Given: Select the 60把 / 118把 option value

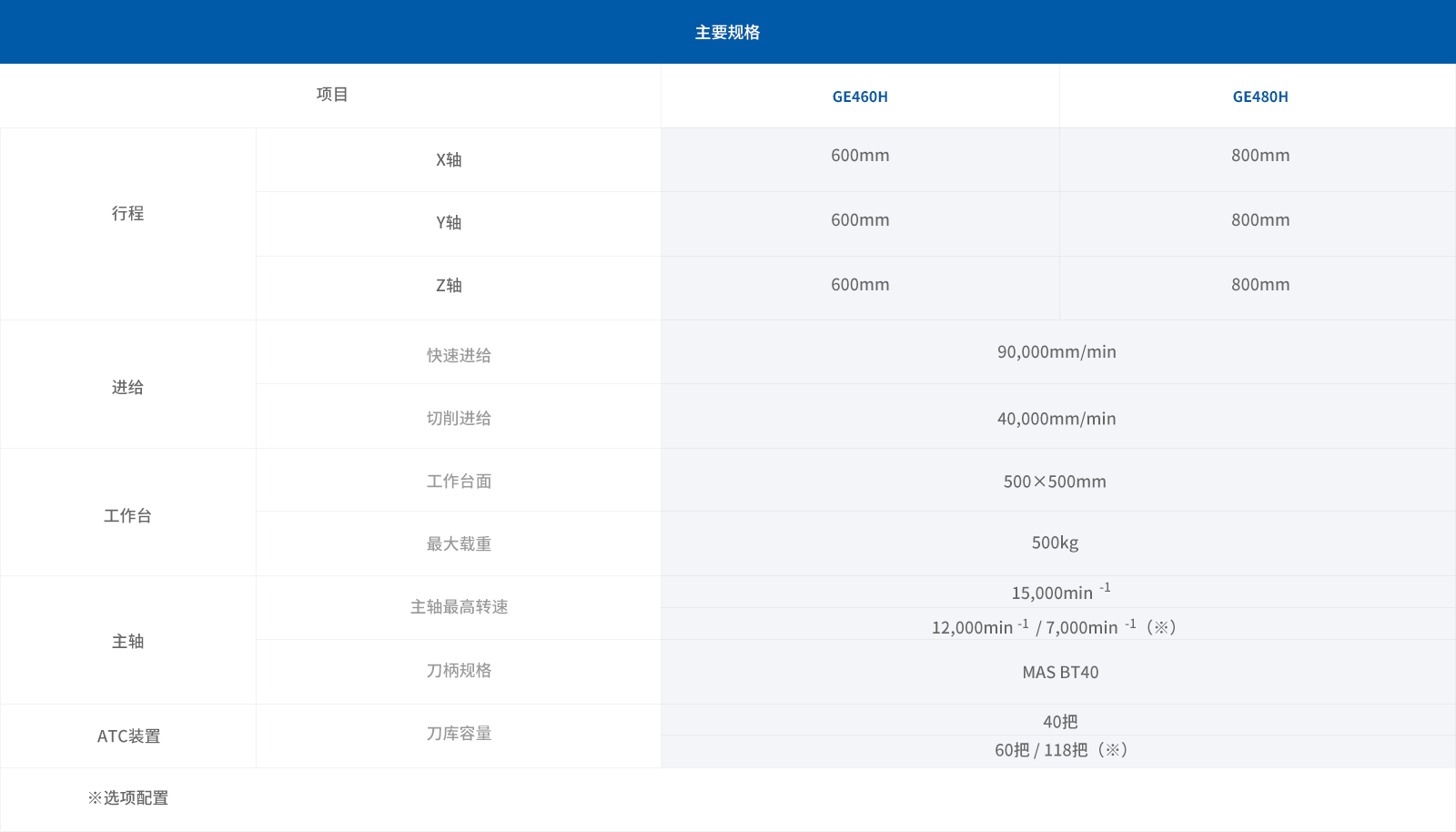Looking at the screenshot, I should (1061, 749).
